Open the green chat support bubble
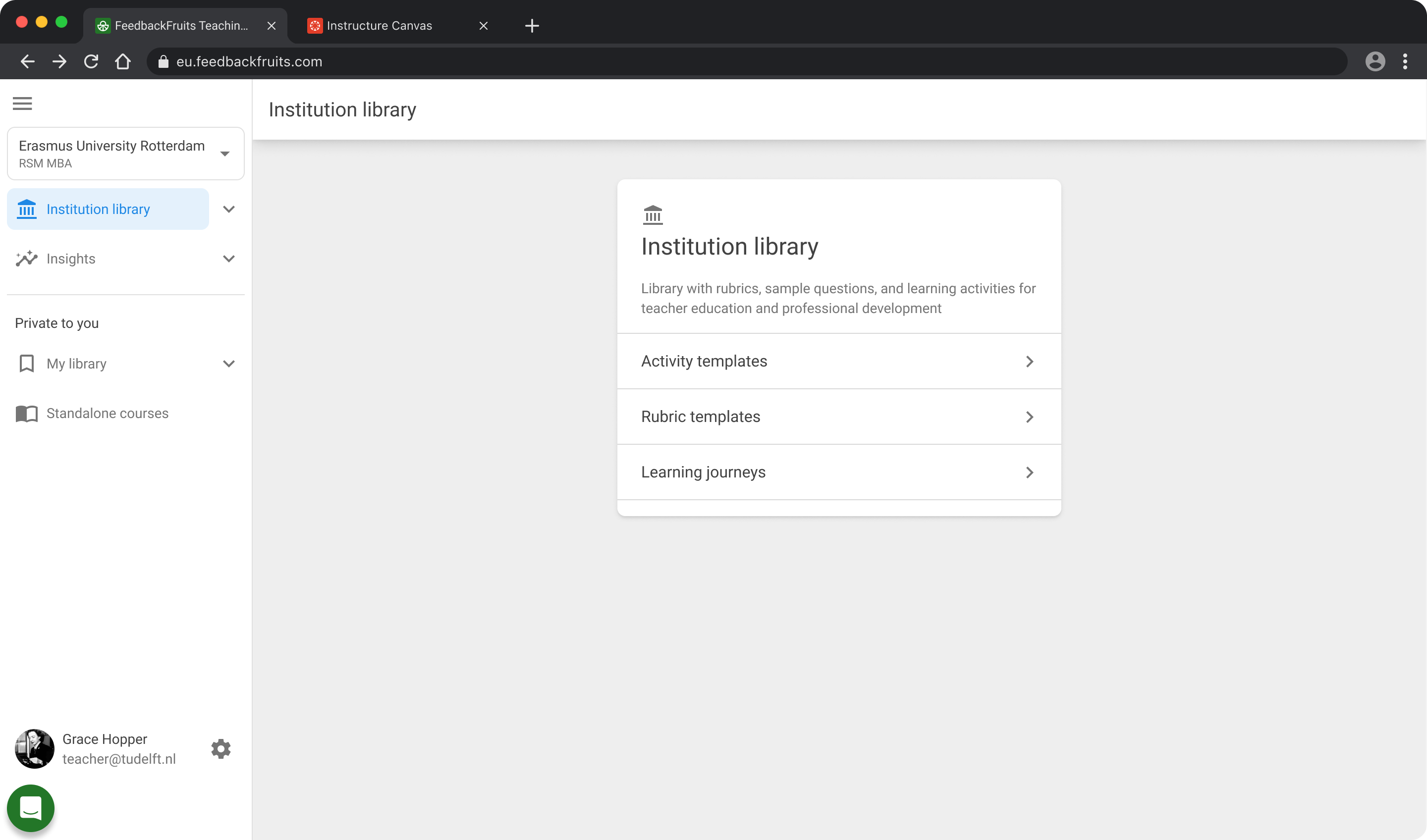This screenshot has width=1427, height=840. (31, 808)
